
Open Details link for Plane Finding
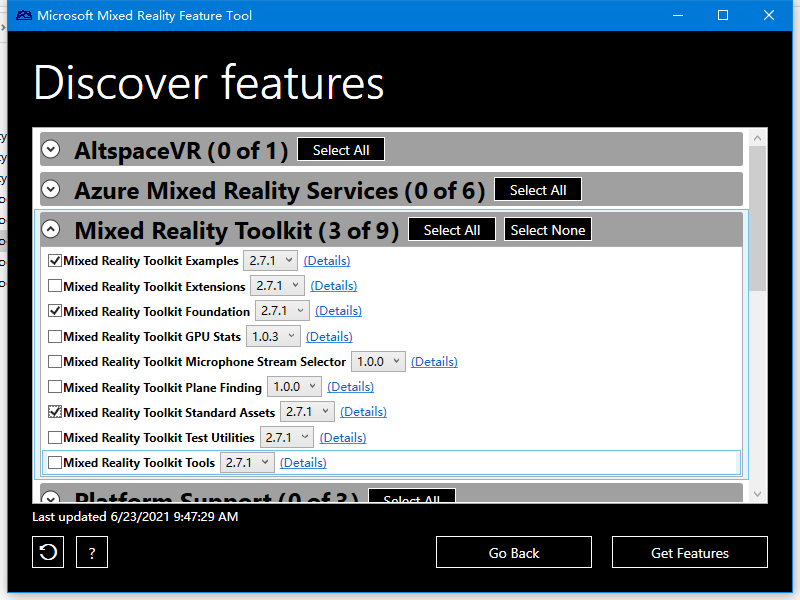tap(351, 387)
